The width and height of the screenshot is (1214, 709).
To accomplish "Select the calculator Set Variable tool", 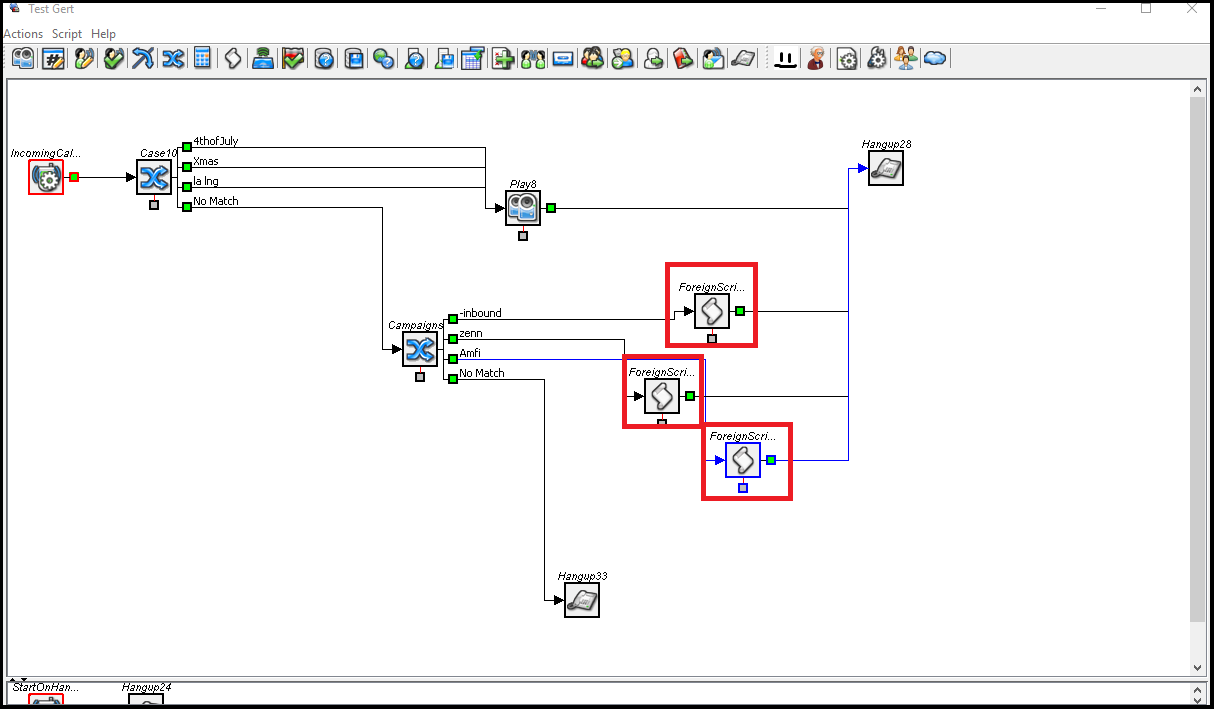I will [203, 59].
